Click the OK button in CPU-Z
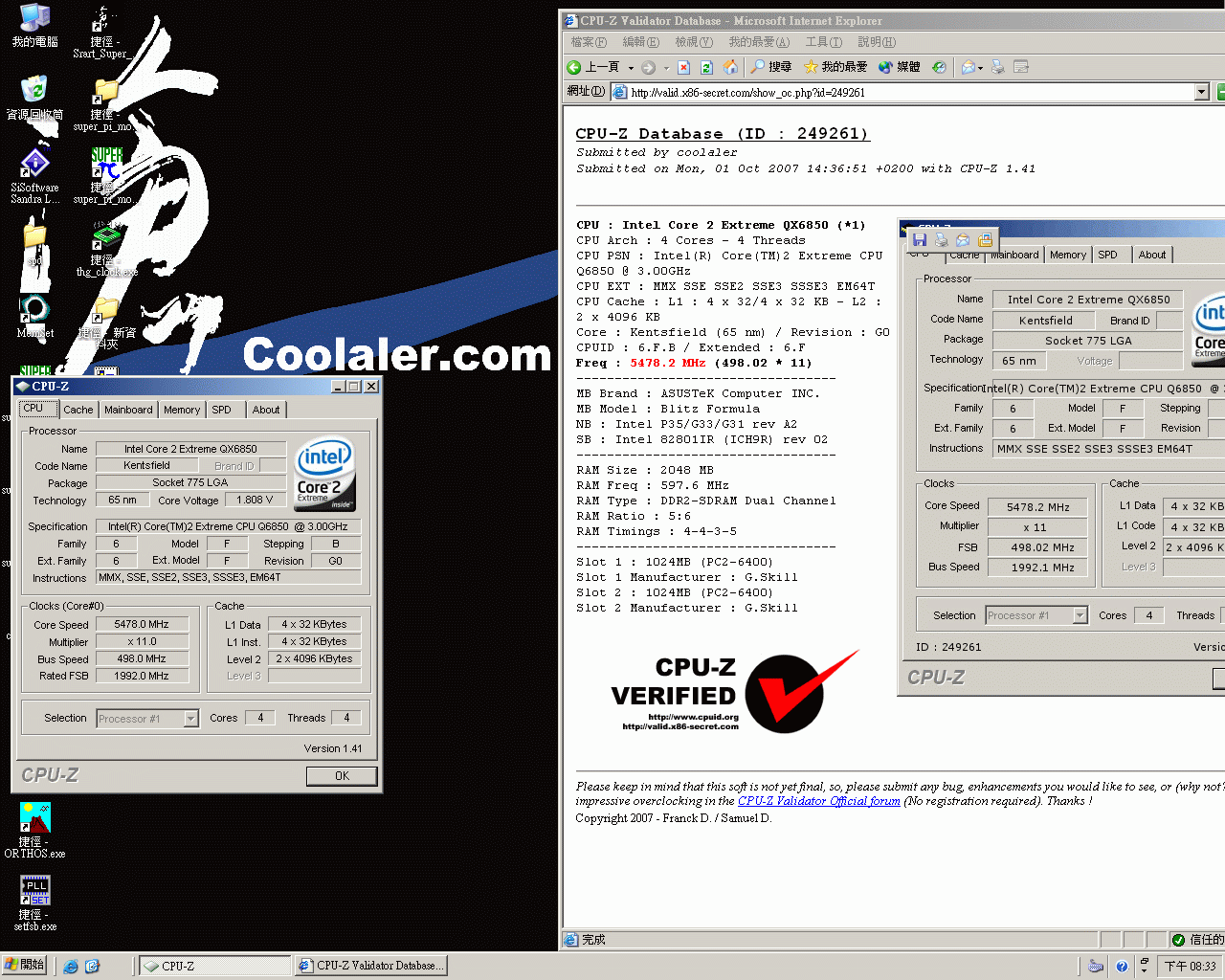This screenshot has height=980, width=1225. (342, 776)
